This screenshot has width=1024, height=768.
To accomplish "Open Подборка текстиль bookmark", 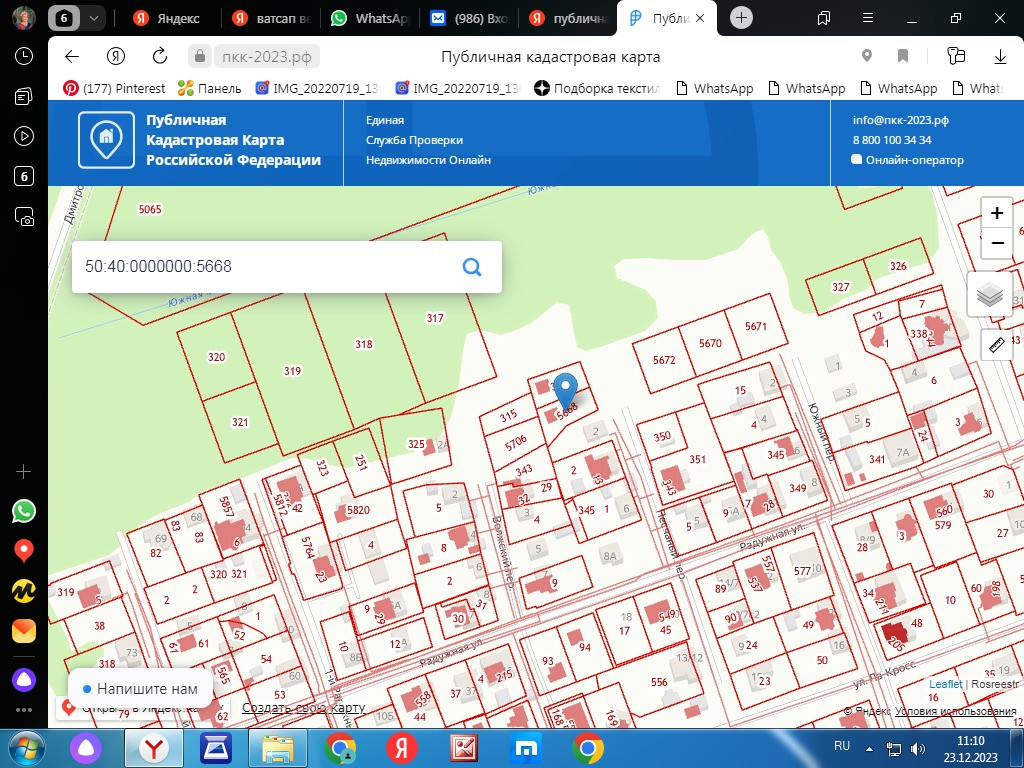I will click(x=597, y=88).
